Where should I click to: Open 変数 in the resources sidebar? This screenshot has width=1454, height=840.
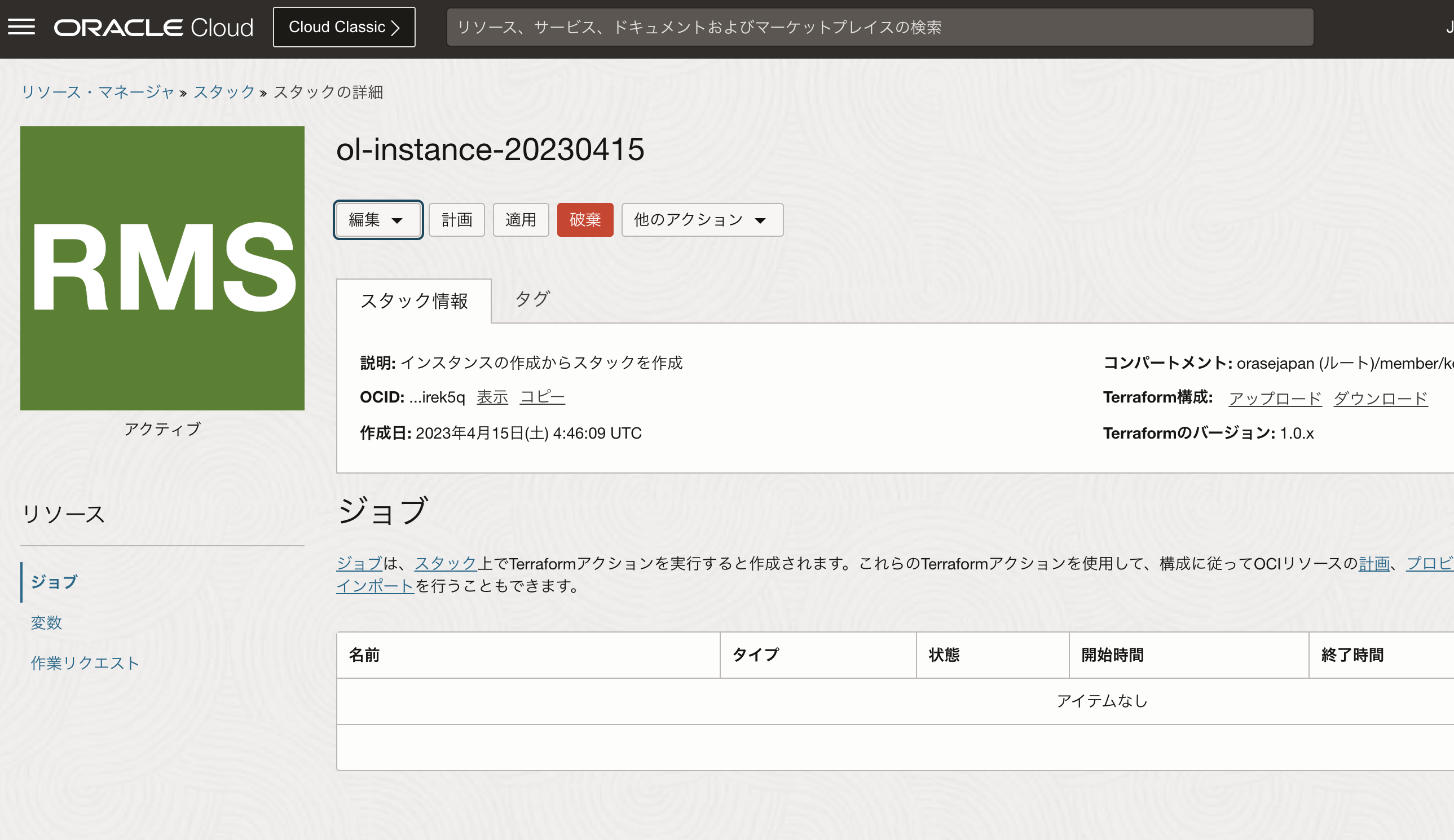click(46, 622)
